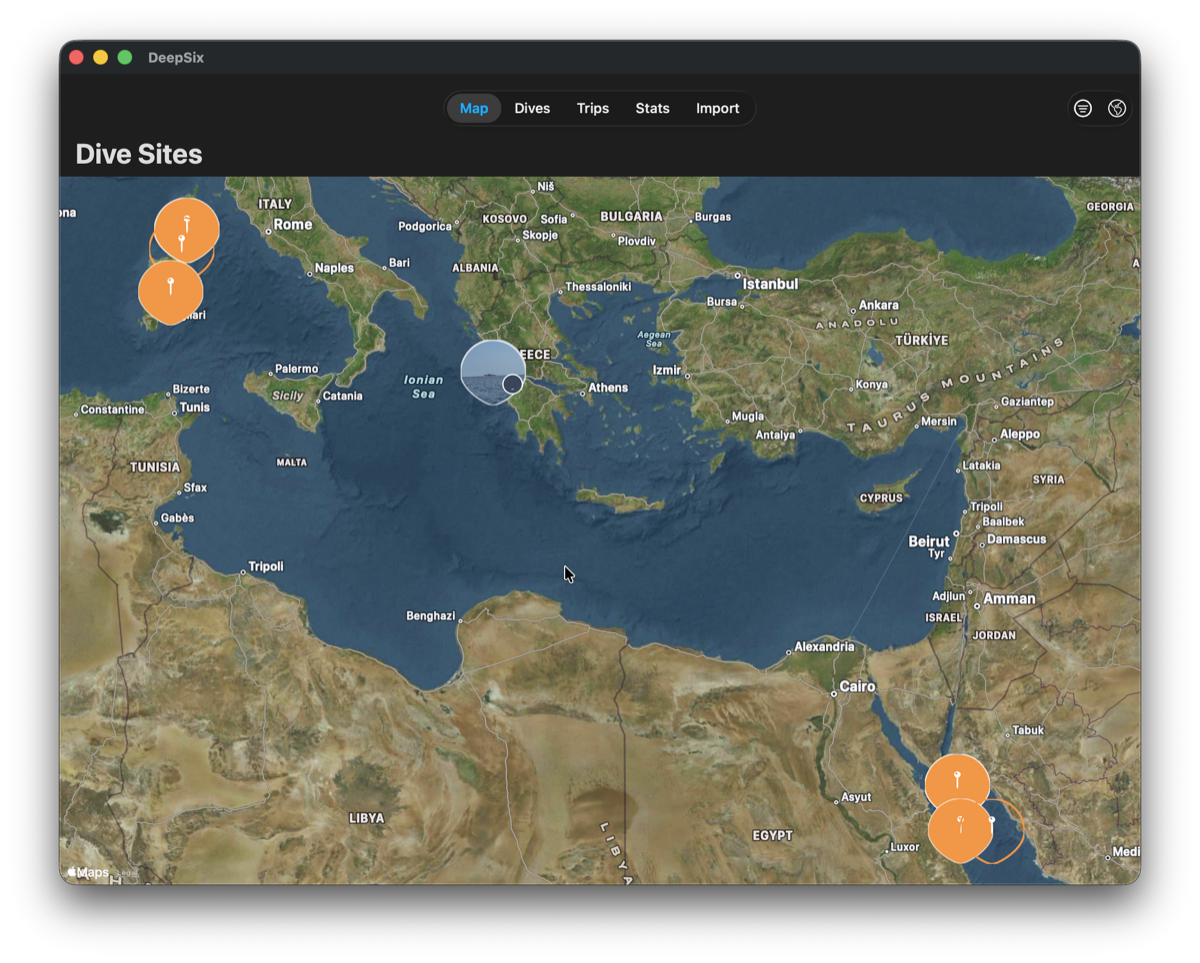1200x963 pixels.
Task: Open the filter options icon
Action: point(1083,108)
